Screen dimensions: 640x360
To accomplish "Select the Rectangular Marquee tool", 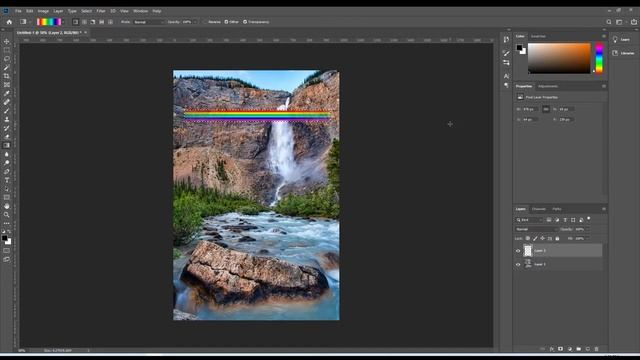I will point(7,50).
